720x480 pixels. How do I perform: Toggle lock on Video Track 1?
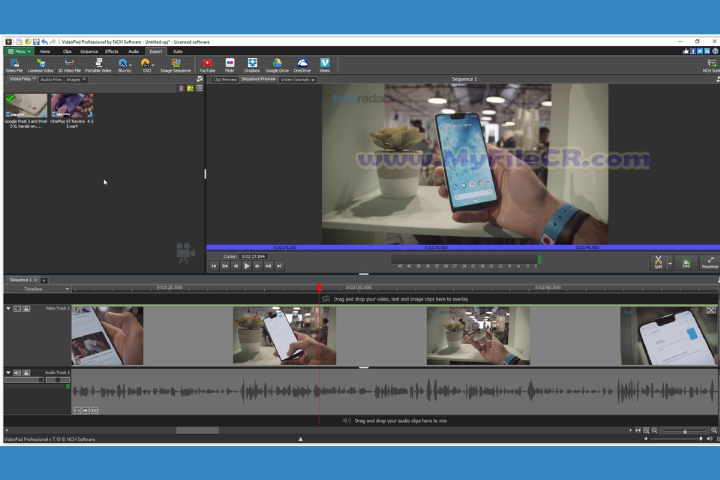pyautogui.click(x=26, y=309)
